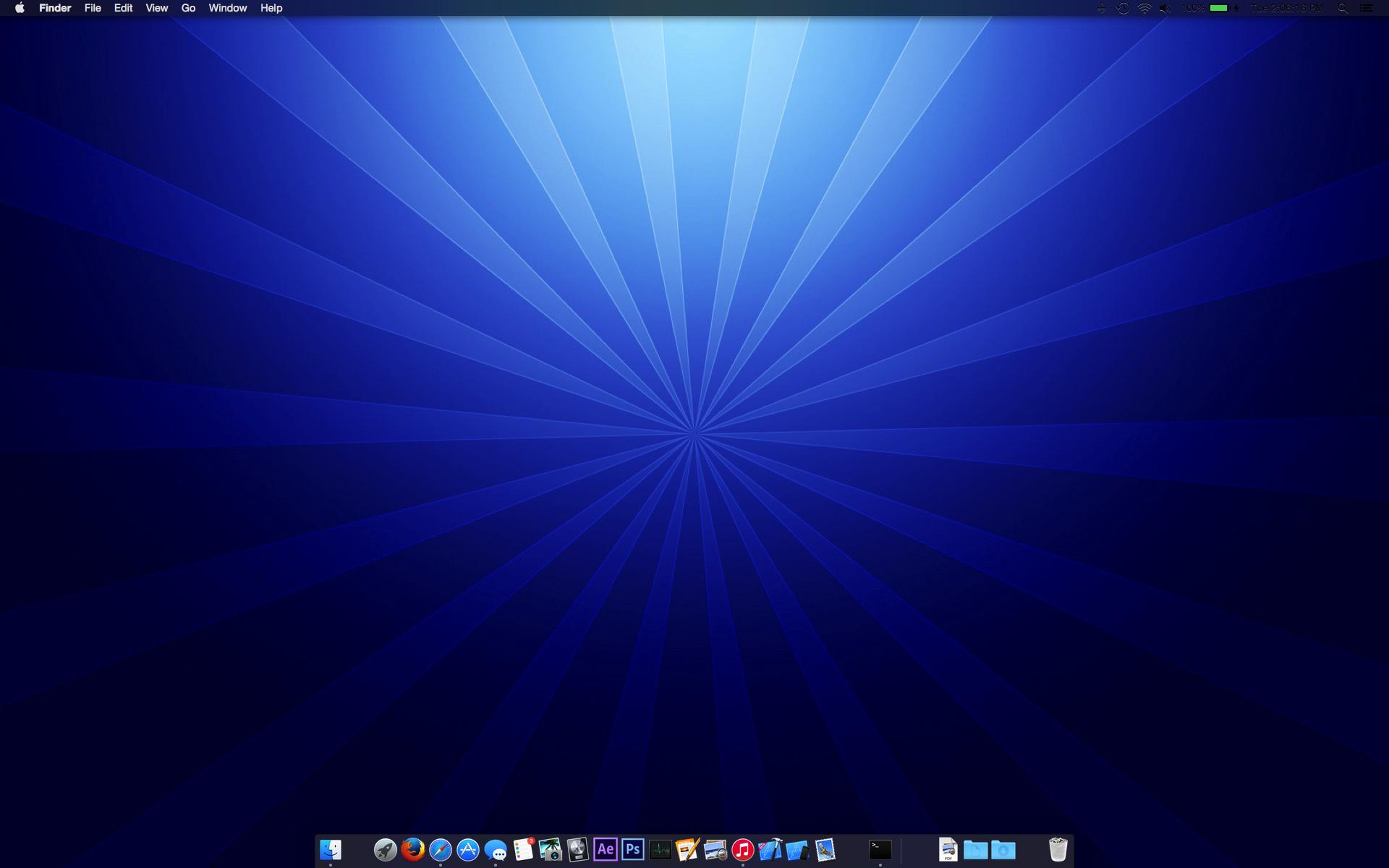This screenshot has height=868, width=1389.
Task: Open Time Machine menu bar icon
Action: [1123, 8]
